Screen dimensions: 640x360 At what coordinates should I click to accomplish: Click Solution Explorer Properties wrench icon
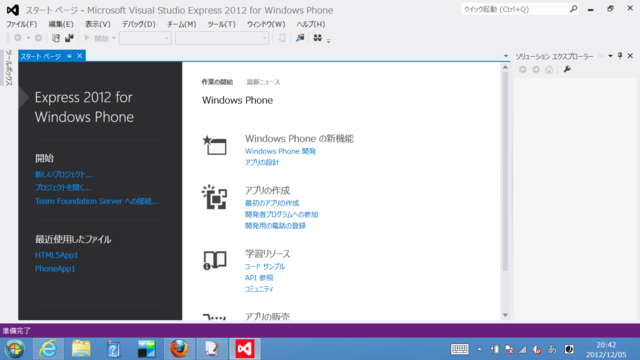click(x=567, y=69)
